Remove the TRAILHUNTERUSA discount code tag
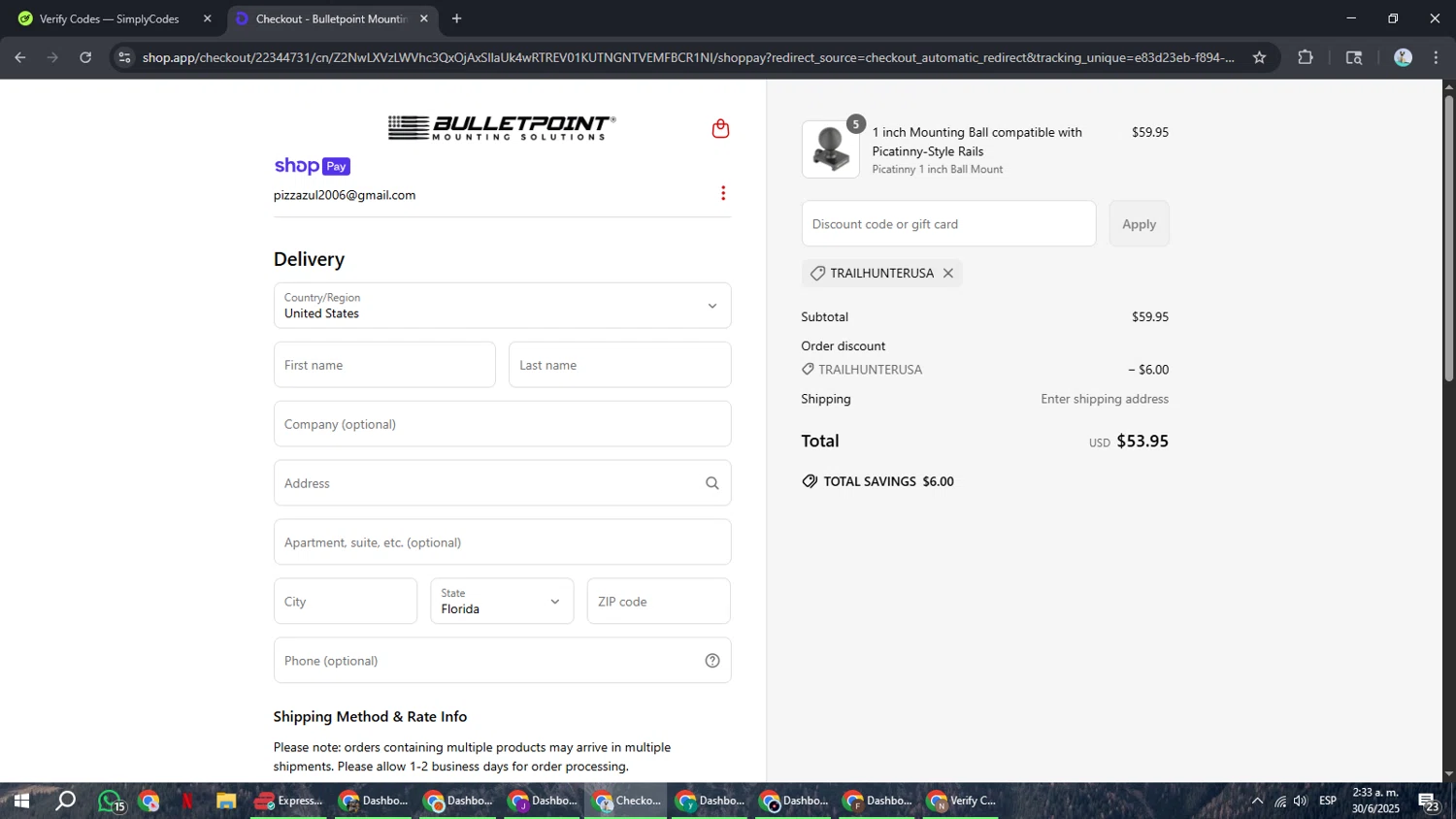Screen dimensions: 1456x819 click(948, 274)
